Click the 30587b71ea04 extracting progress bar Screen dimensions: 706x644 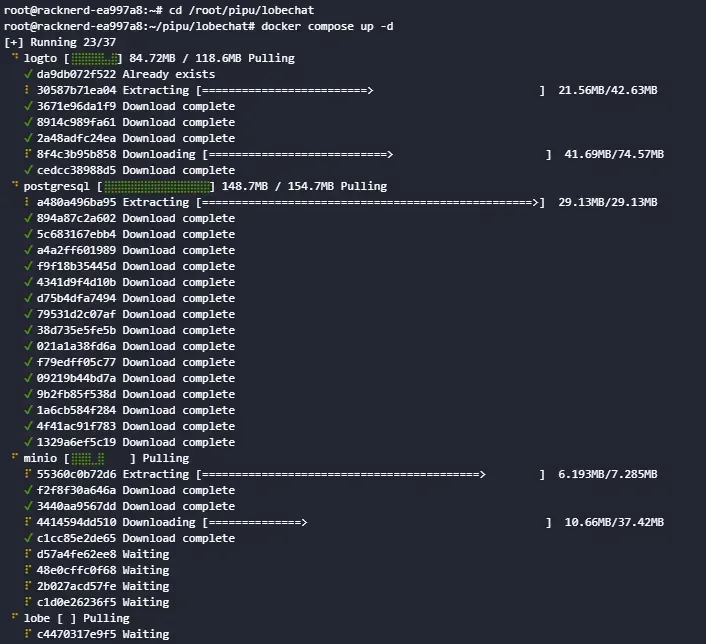pos(371,91)
